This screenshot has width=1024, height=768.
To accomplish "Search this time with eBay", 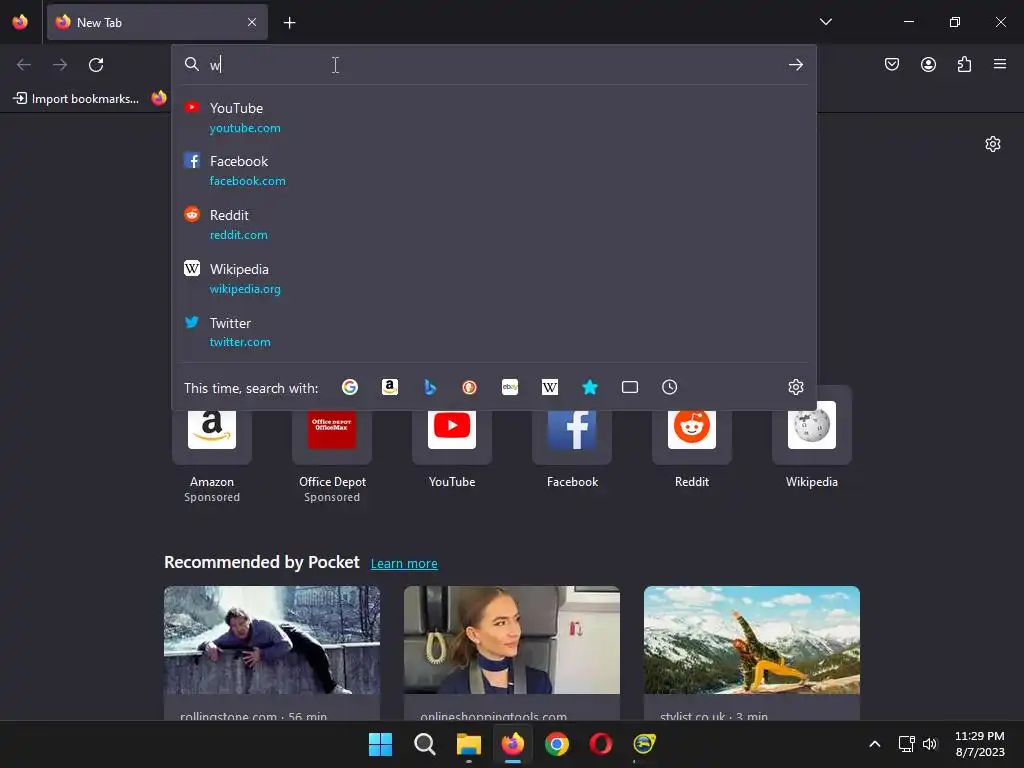I will (510, 387).
